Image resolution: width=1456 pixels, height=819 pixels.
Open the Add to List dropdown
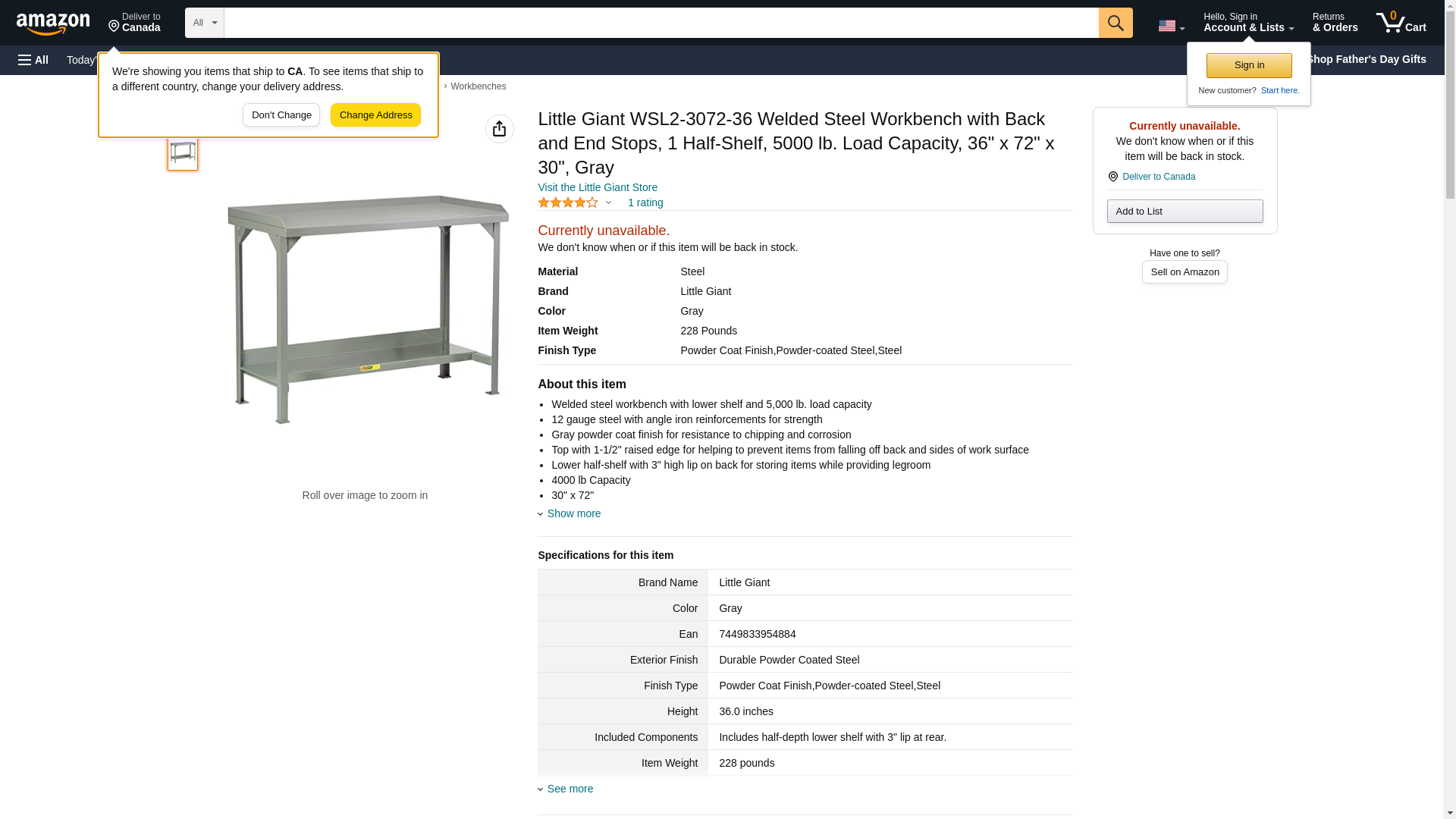pos(1184,211)
